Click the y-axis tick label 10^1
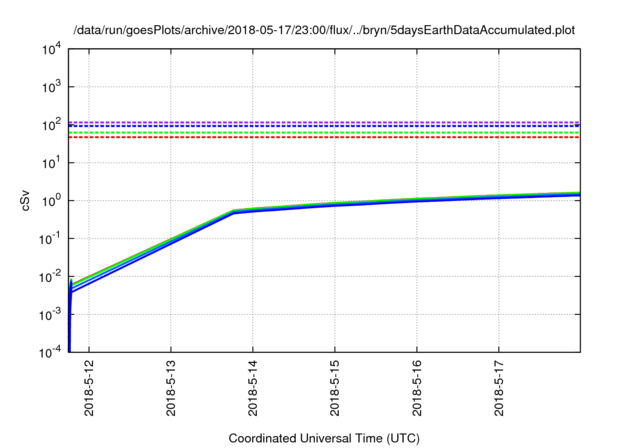This screenshot has width=640, height=448. 52,163
